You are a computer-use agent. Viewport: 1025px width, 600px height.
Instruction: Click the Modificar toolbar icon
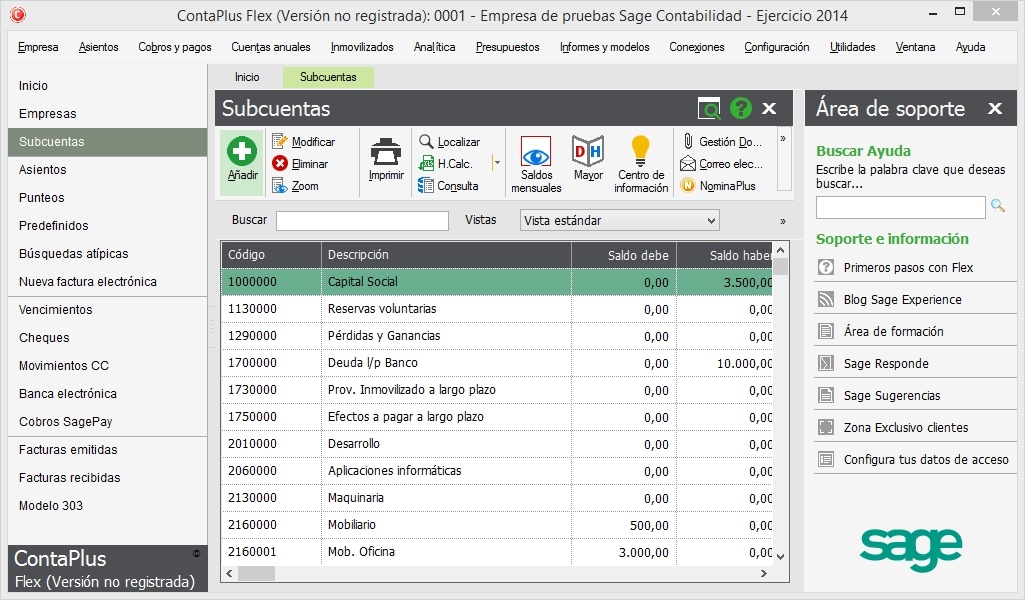(281, 142)
